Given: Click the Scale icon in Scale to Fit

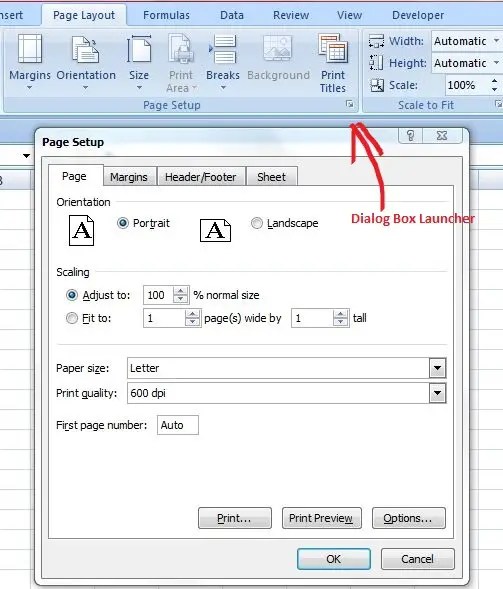Looking at the screenshot, I should click(377, 85).
